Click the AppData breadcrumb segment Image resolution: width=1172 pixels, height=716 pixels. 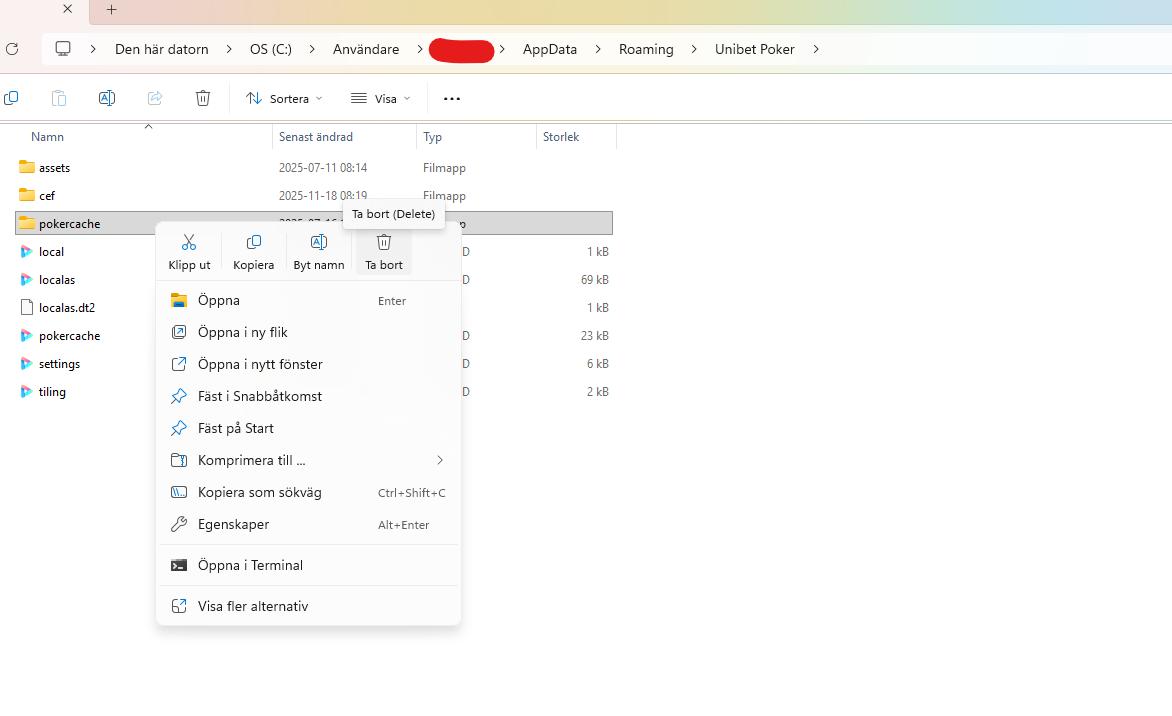tap(550, 49)
